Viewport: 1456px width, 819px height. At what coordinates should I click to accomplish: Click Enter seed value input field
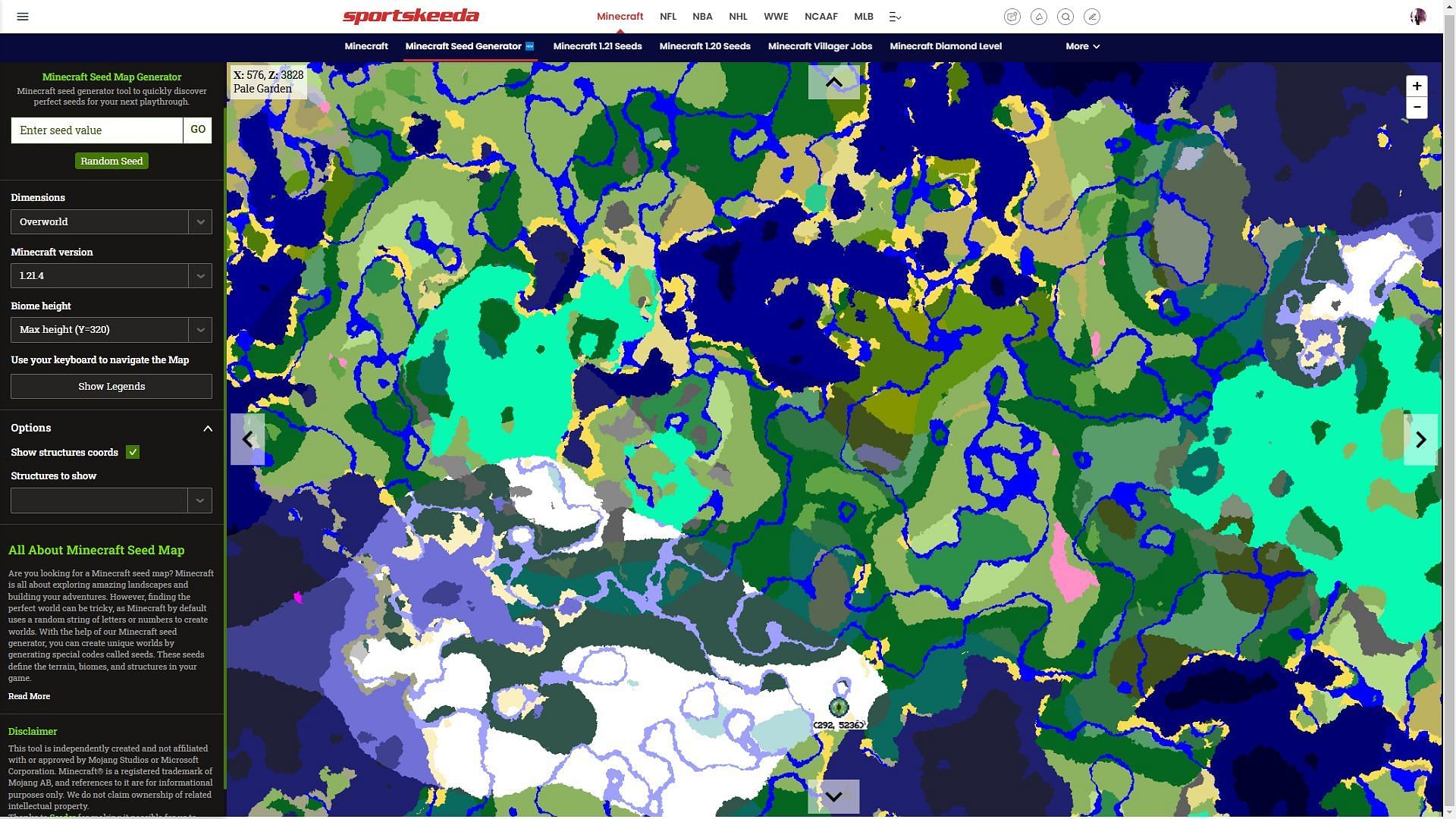tap(96, 129)
